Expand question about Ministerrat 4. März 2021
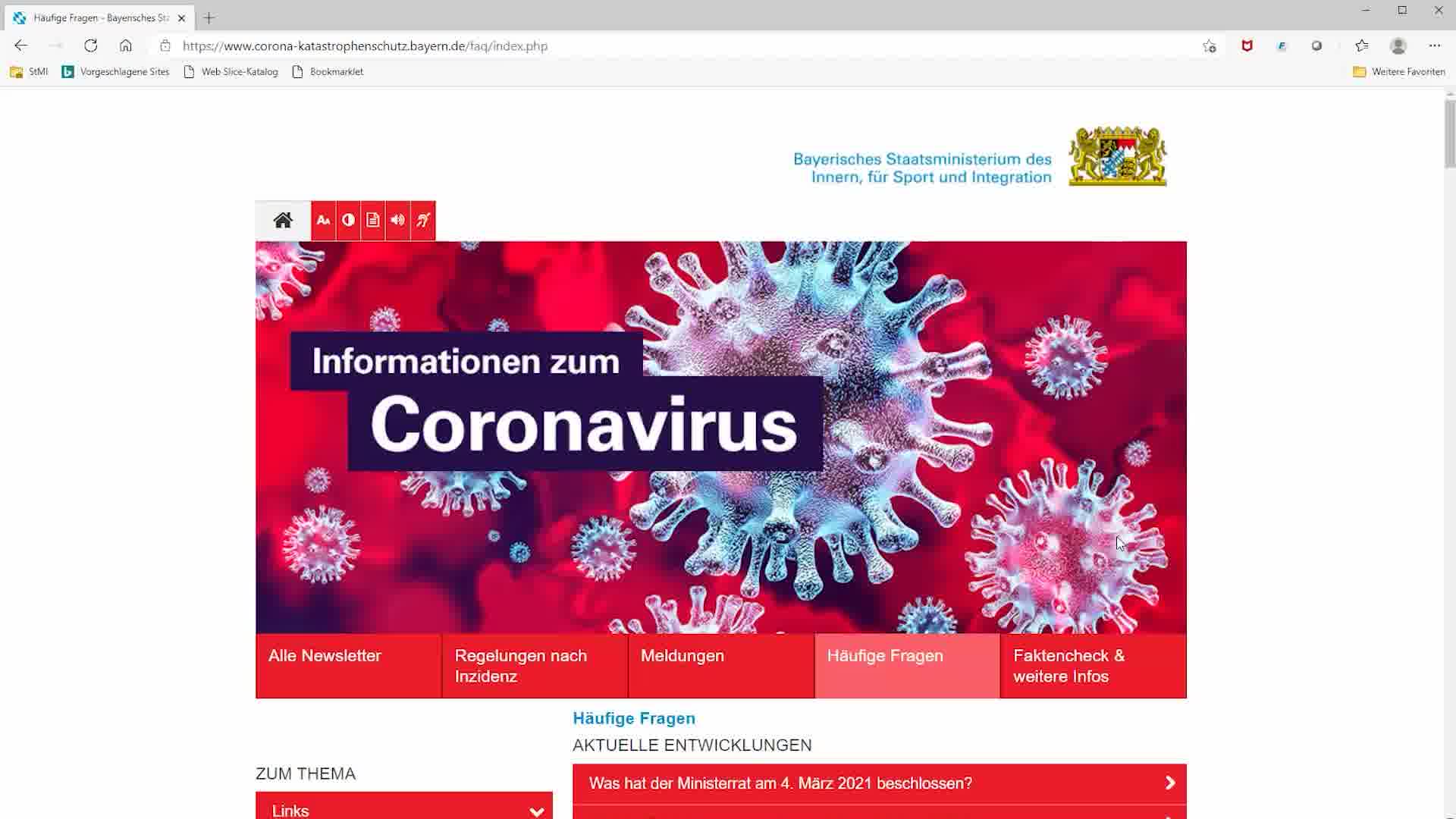1456x819 pixels. 880,783
